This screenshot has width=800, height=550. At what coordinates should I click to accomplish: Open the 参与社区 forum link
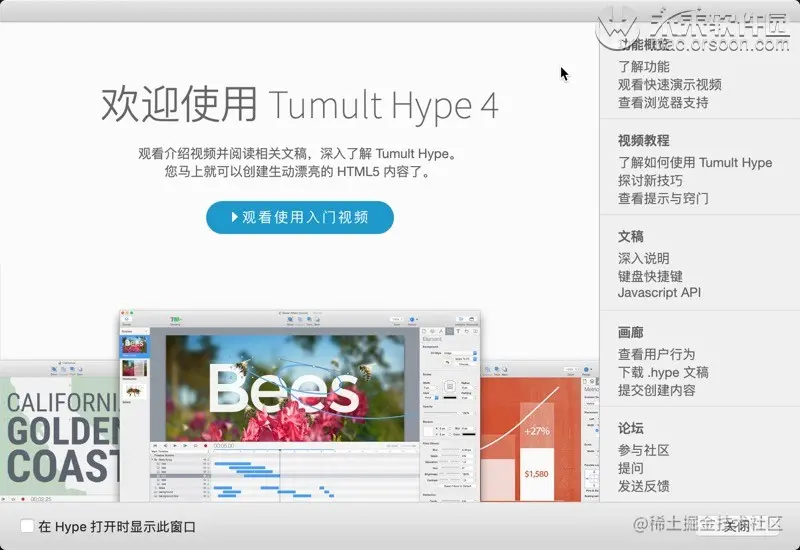(643, 451)
